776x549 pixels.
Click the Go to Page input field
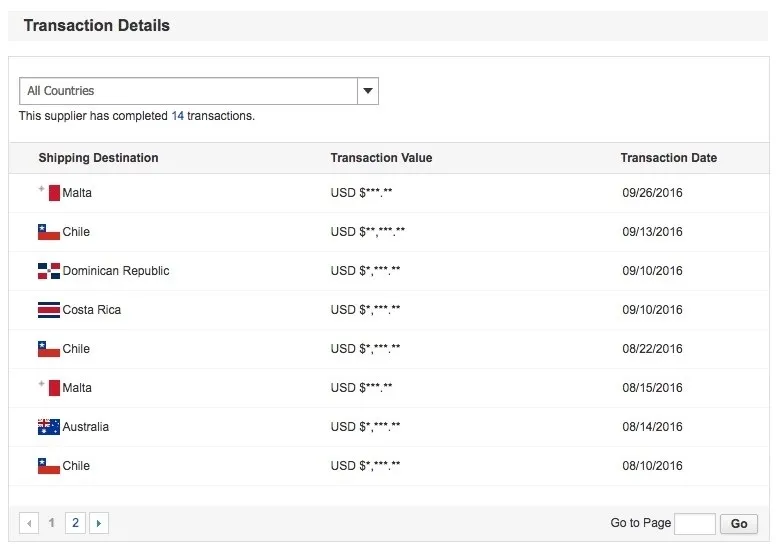point(694,524)
